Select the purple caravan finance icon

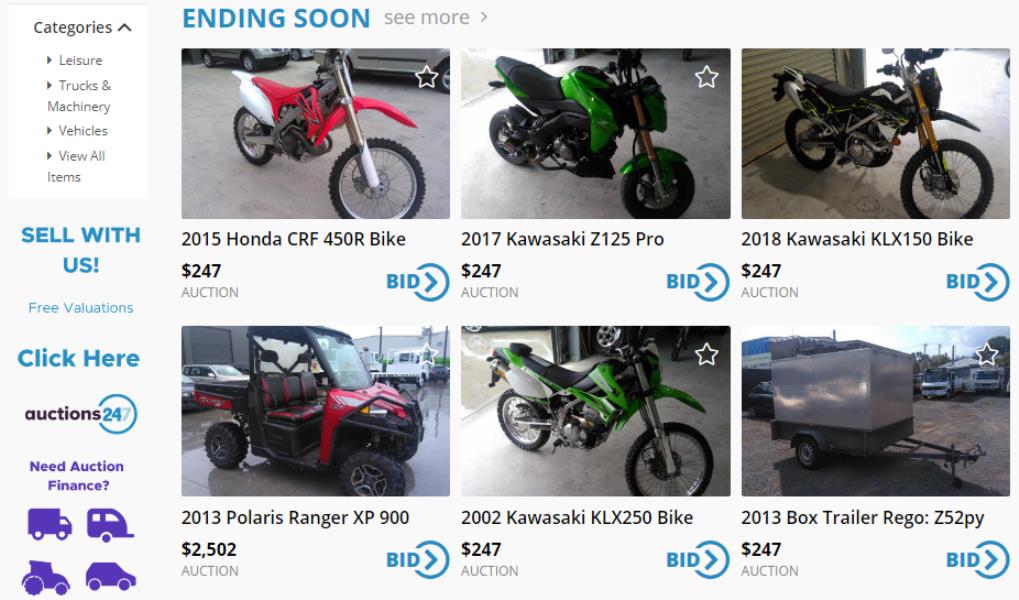point(110,525)
